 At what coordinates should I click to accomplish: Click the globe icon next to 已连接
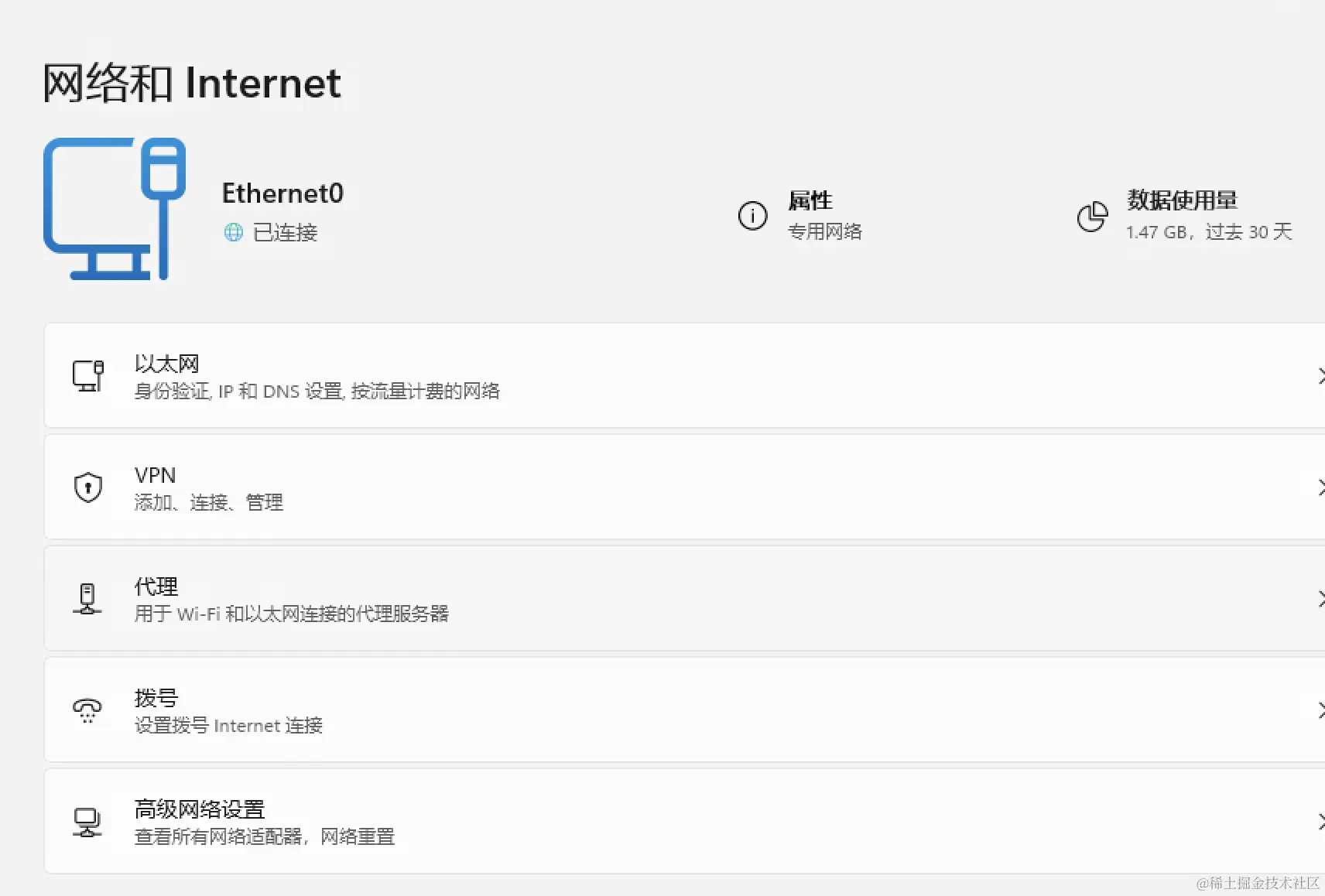point(233,232)
